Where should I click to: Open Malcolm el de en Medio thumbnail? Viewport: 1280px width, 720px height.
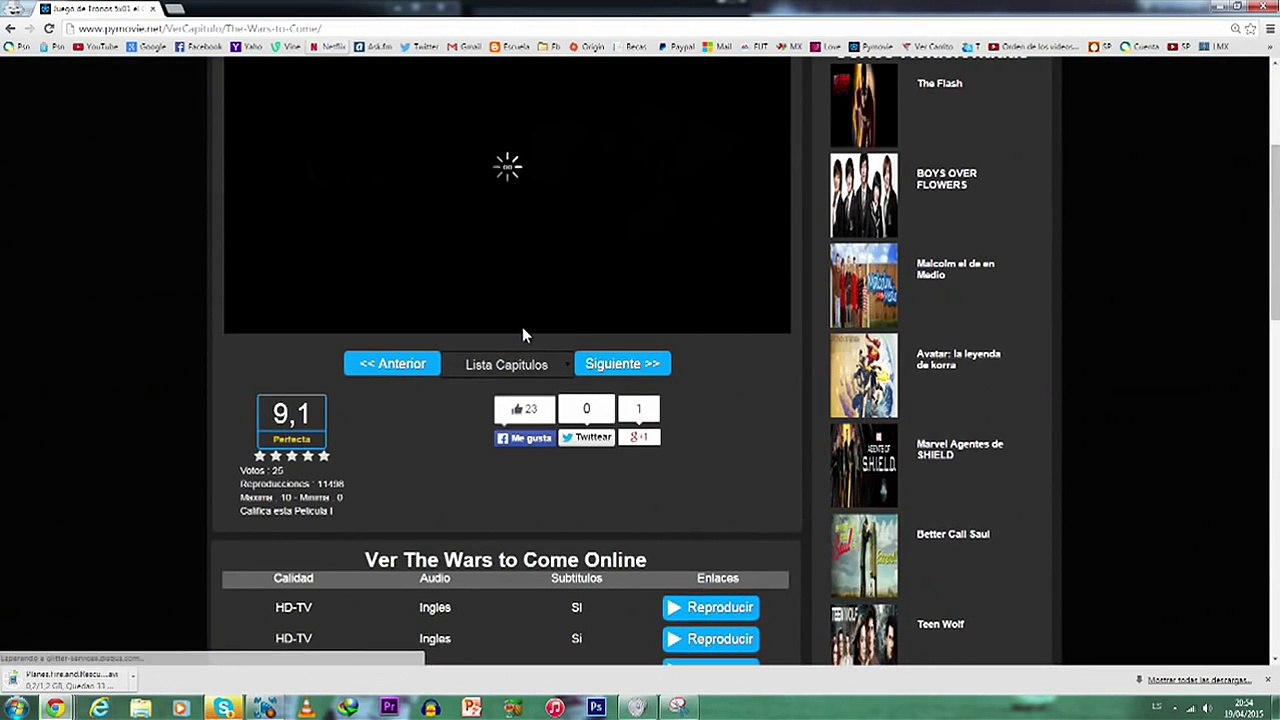point(864,286)
